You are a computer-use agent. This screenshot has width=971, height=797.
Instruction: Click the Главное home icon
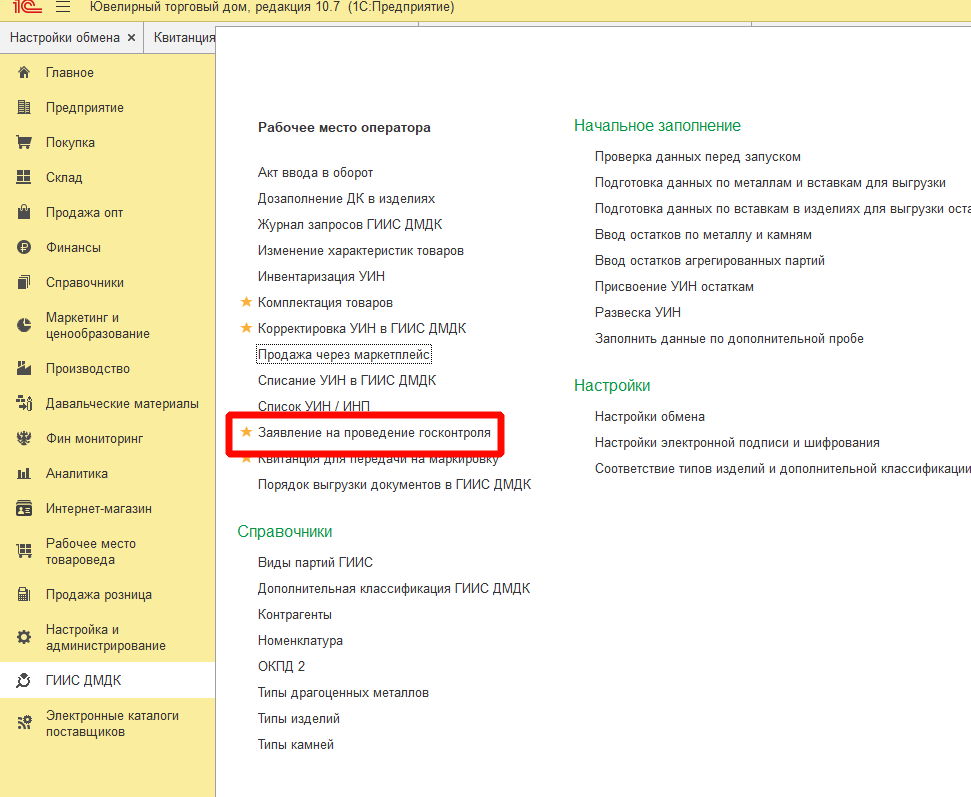(24, 72)
